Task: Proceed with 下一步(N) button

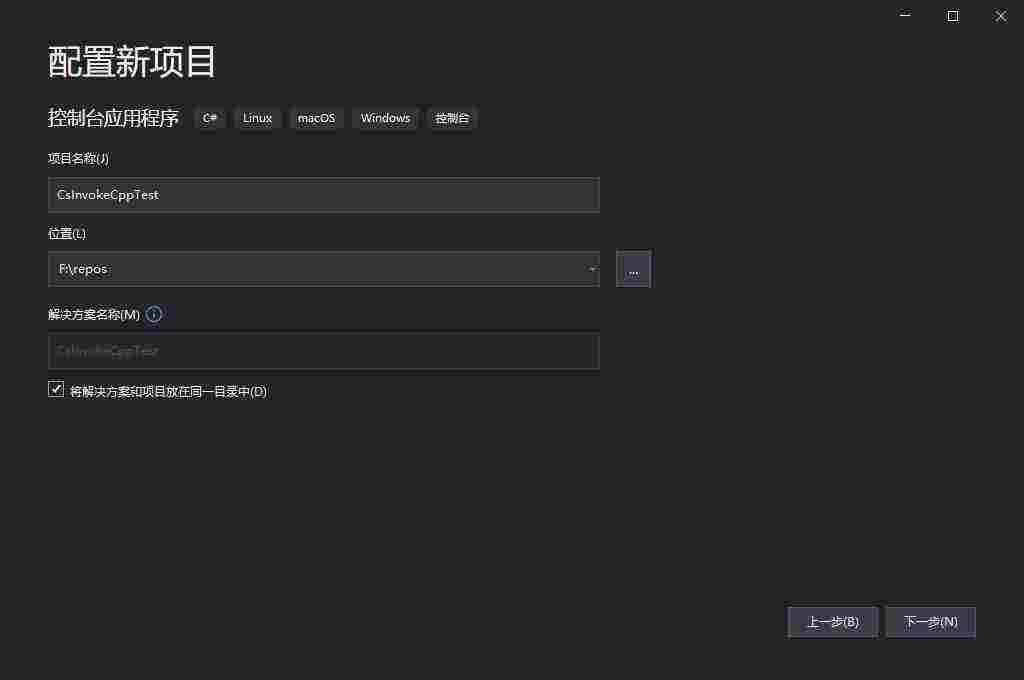Action: [931, 622]
